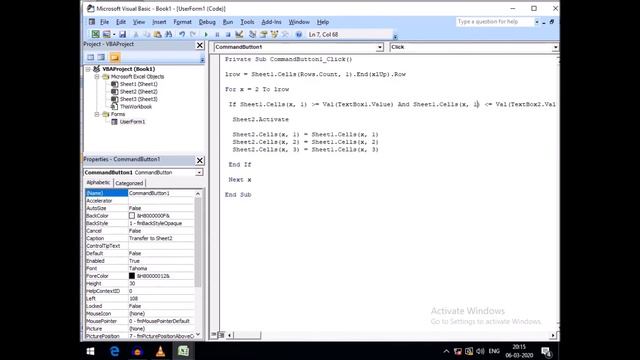Select Sheet1 (Sheet1) in the project tree
The width and height of the screenshot is (640, 360).
tap(138, 84)
